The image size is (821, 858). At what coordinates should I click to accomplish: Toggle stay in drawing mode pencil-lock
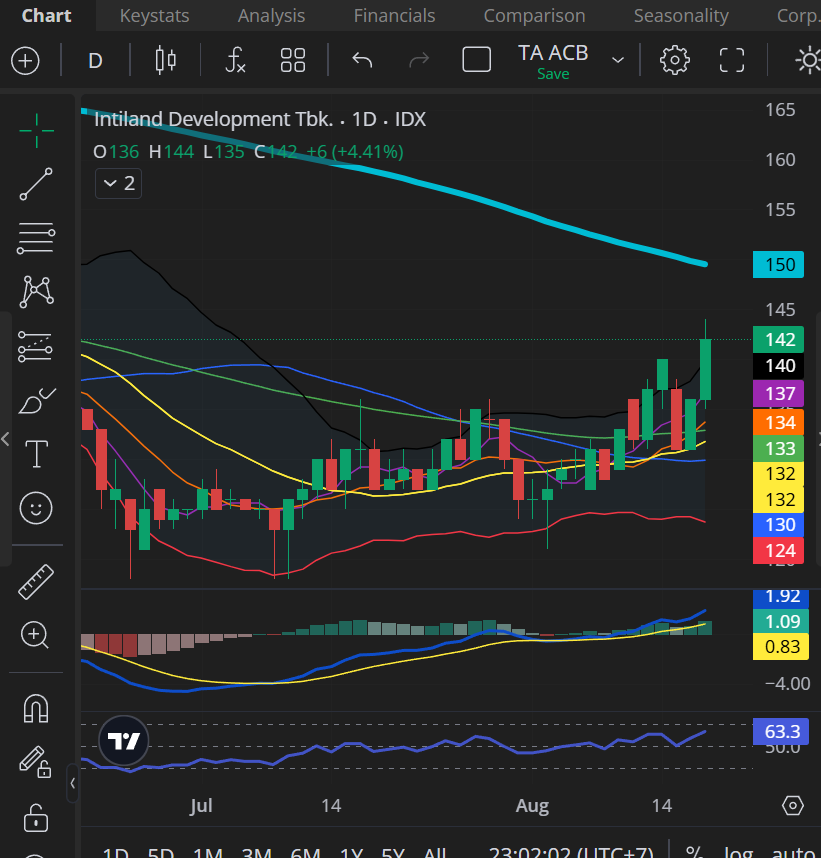coord(36,762)
